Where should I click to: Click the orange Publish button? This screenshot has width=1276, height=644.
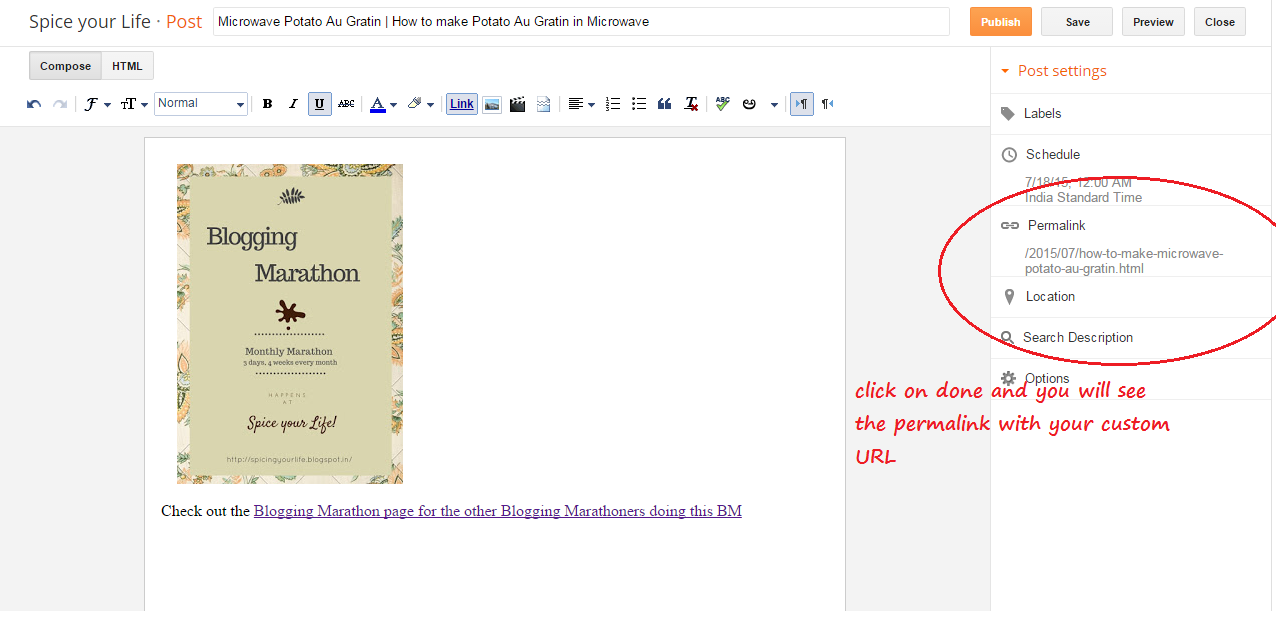pos(1000,22)
